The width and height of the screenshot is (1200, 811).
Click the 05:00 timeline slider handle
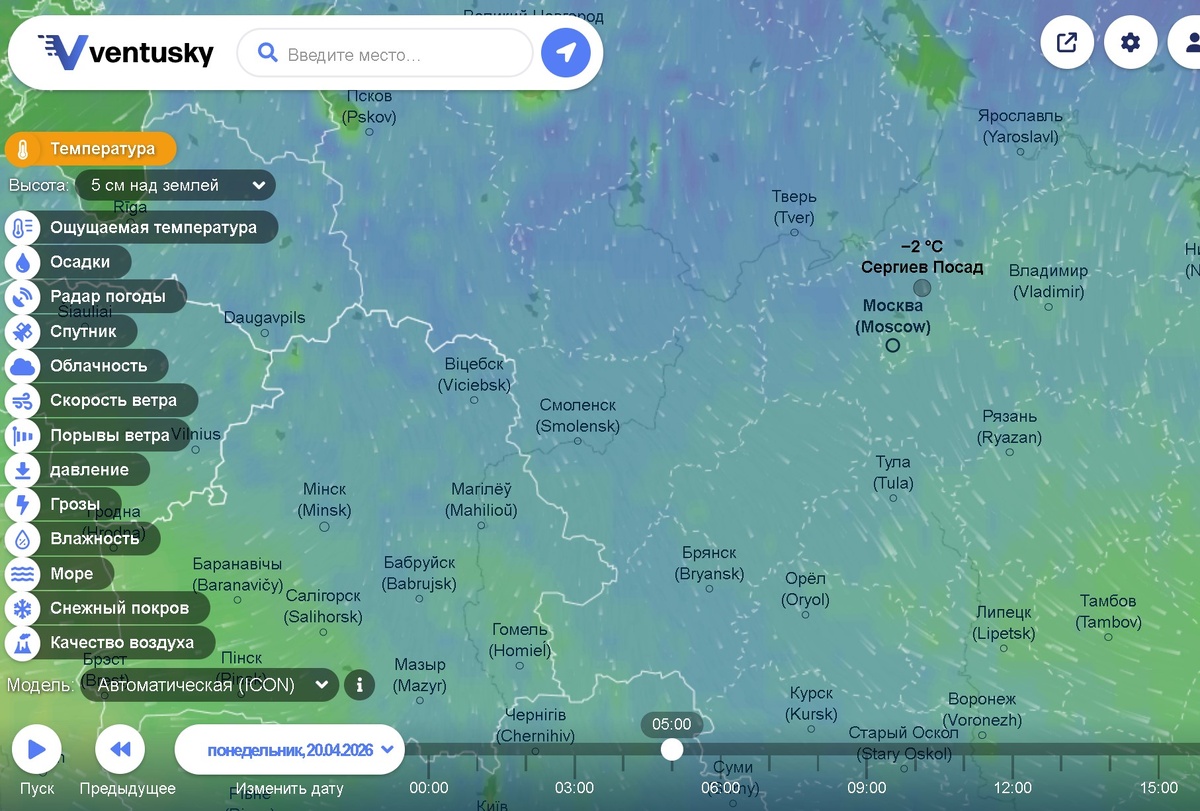[672, 749]
